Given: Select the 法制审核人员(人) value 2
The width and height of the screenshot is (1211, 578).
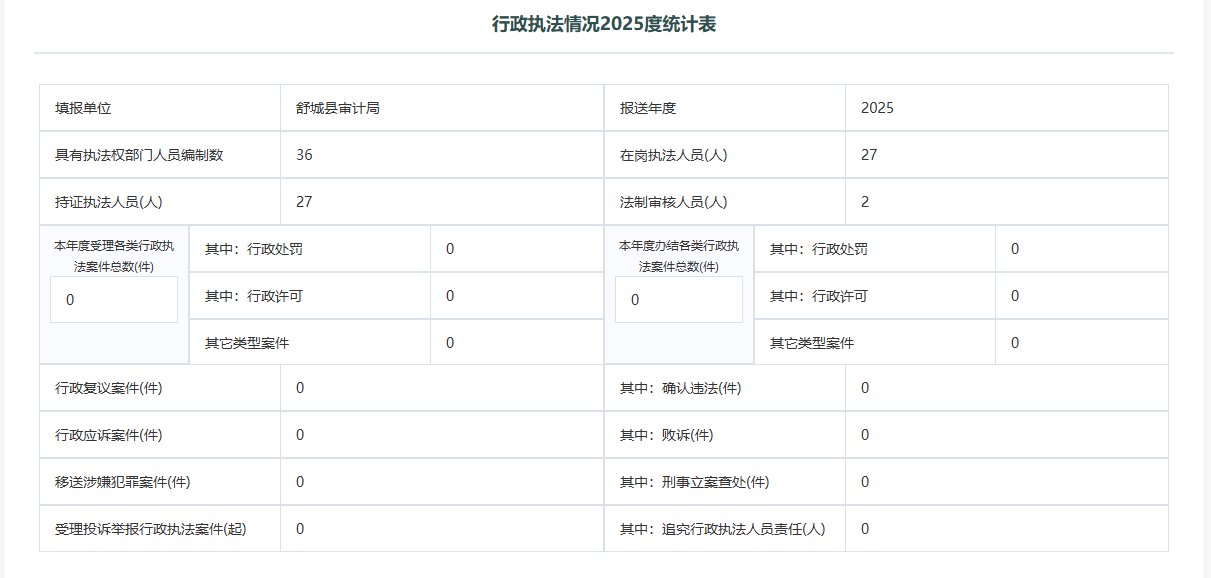Looking at the screenshot, I should pos(865,202).
